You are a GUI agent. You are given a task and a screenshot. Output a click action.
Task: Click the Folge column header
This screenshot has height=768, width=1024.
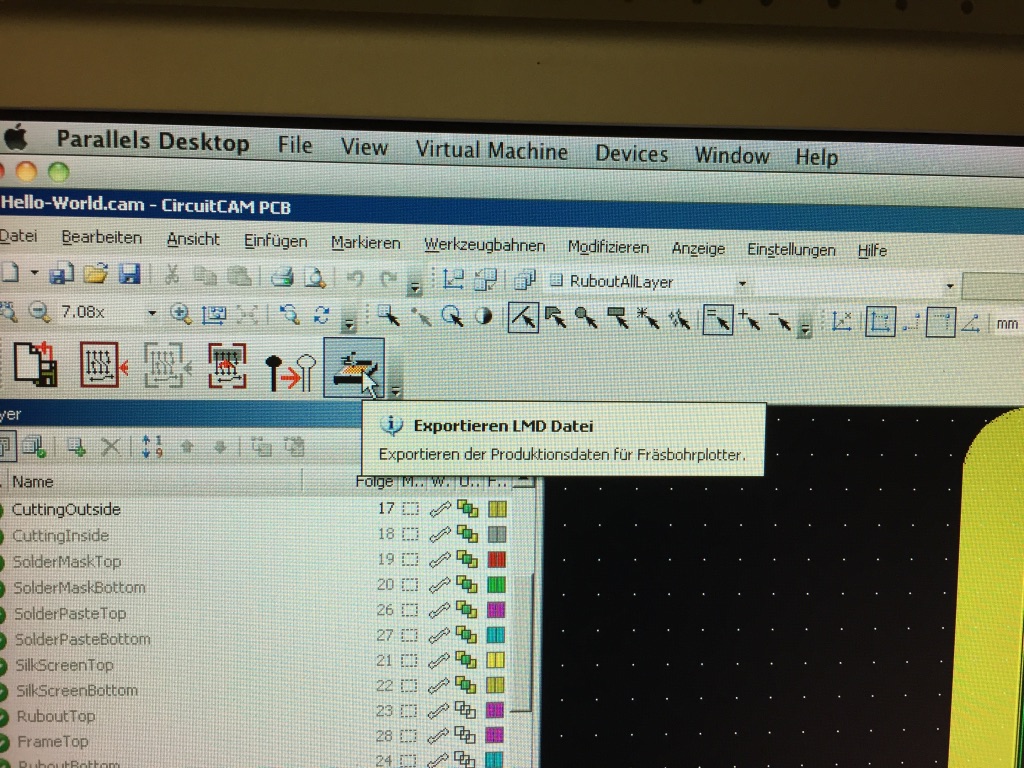click(376, 482)
